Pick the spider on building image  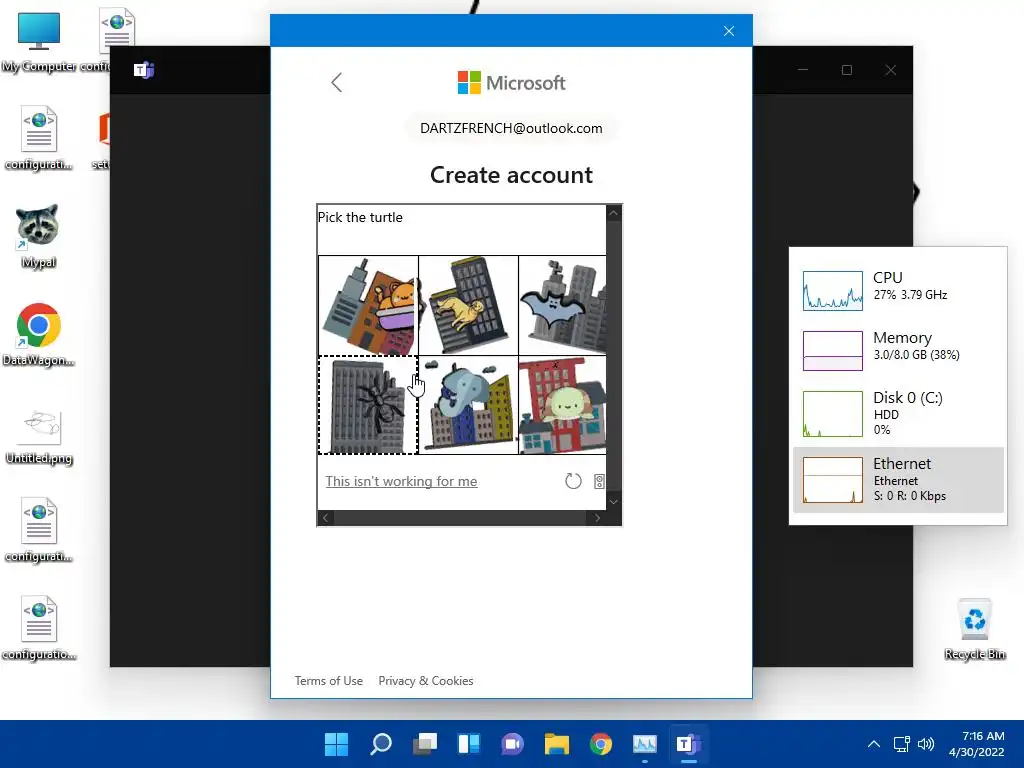tap(368, 405)
